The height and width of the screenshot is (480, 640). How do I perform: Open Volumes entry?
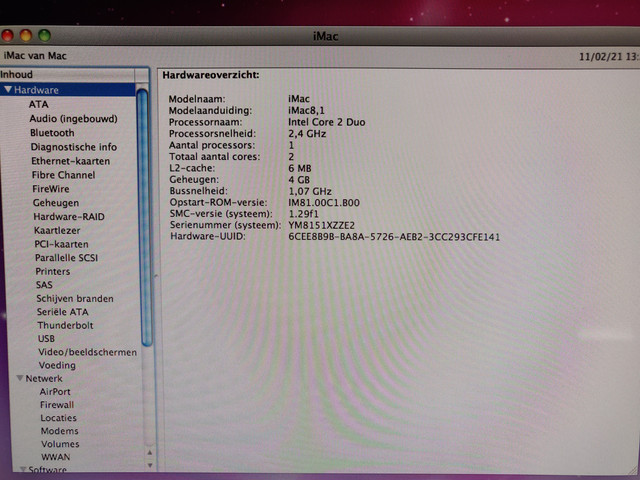click(60, 444)
